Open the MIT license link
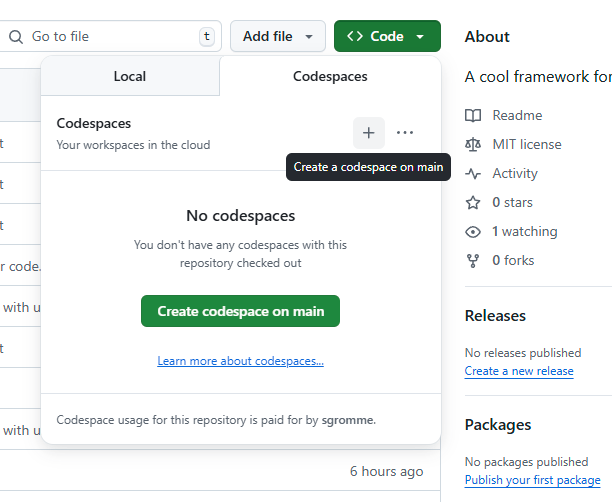 click(x=526, y=144)
